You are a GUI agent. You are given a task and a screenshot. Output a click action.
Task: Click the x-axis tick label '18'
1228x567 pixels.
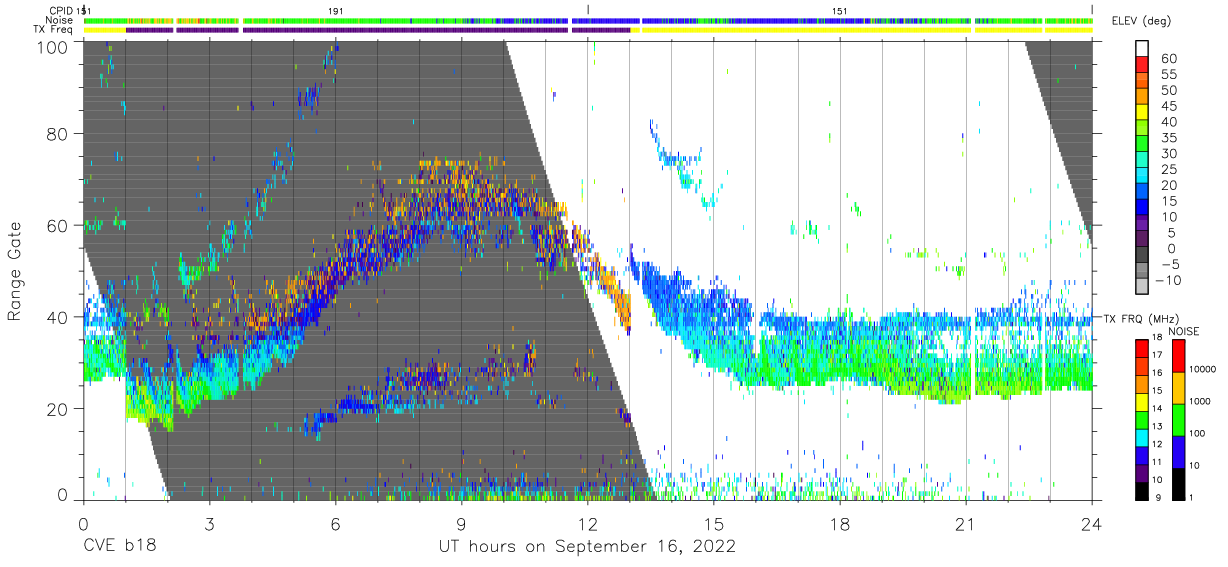click(x=840, y=523)
